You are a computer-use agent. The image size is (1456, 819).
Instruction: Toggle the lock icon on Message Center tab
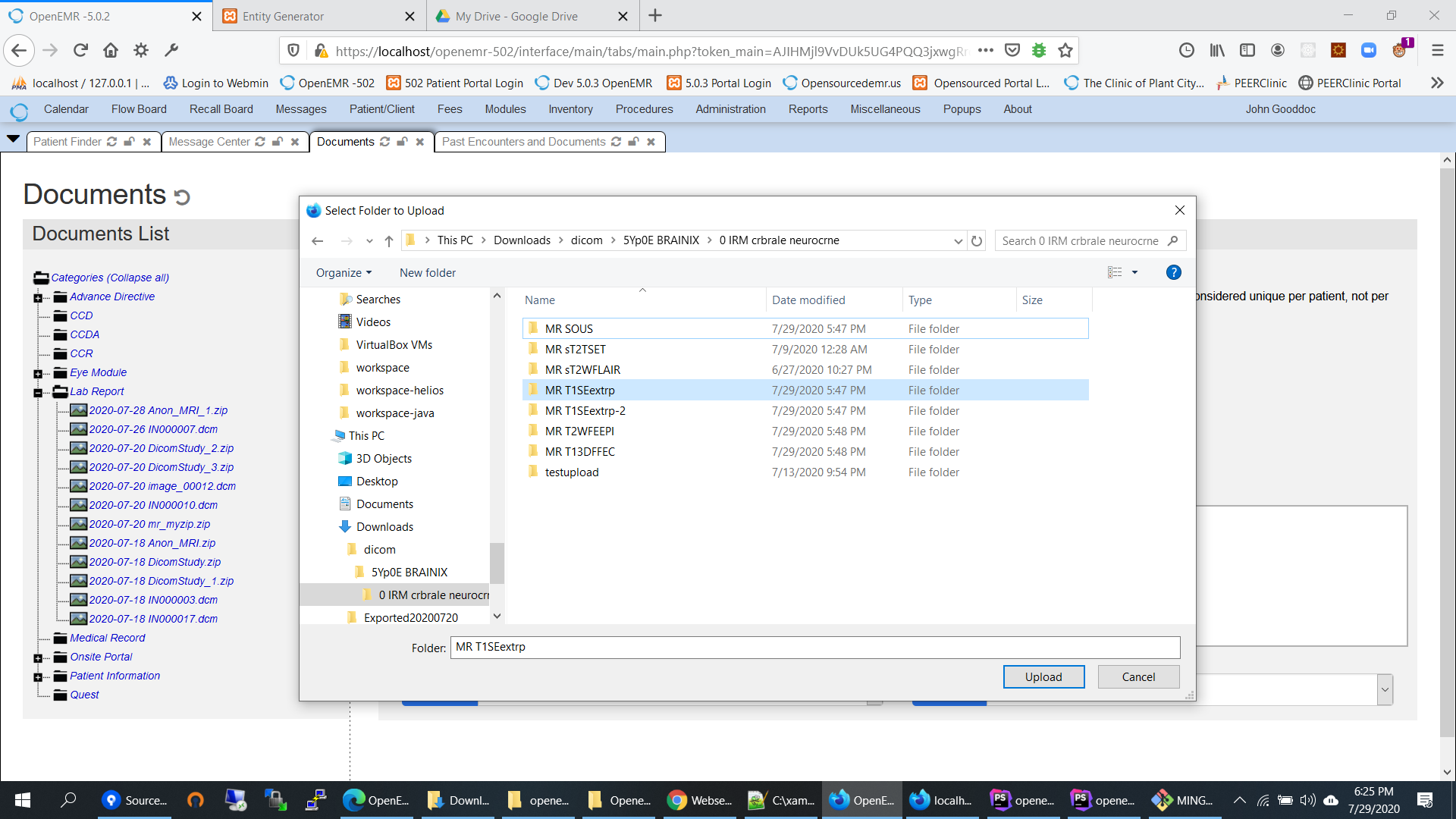tap(278, 142)
